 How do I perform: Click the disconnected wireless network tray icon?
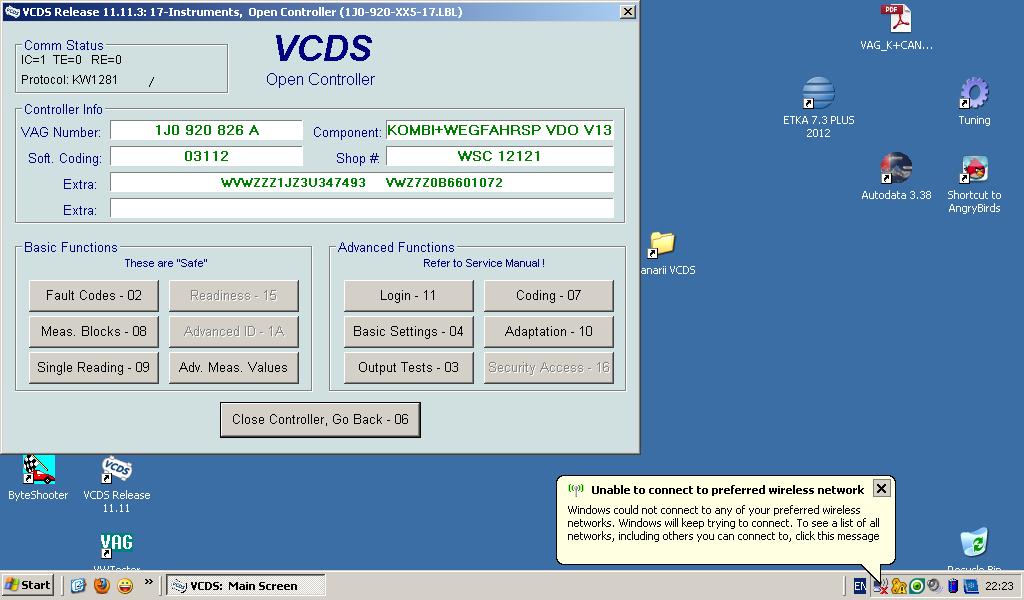click(x=880, y=586)
